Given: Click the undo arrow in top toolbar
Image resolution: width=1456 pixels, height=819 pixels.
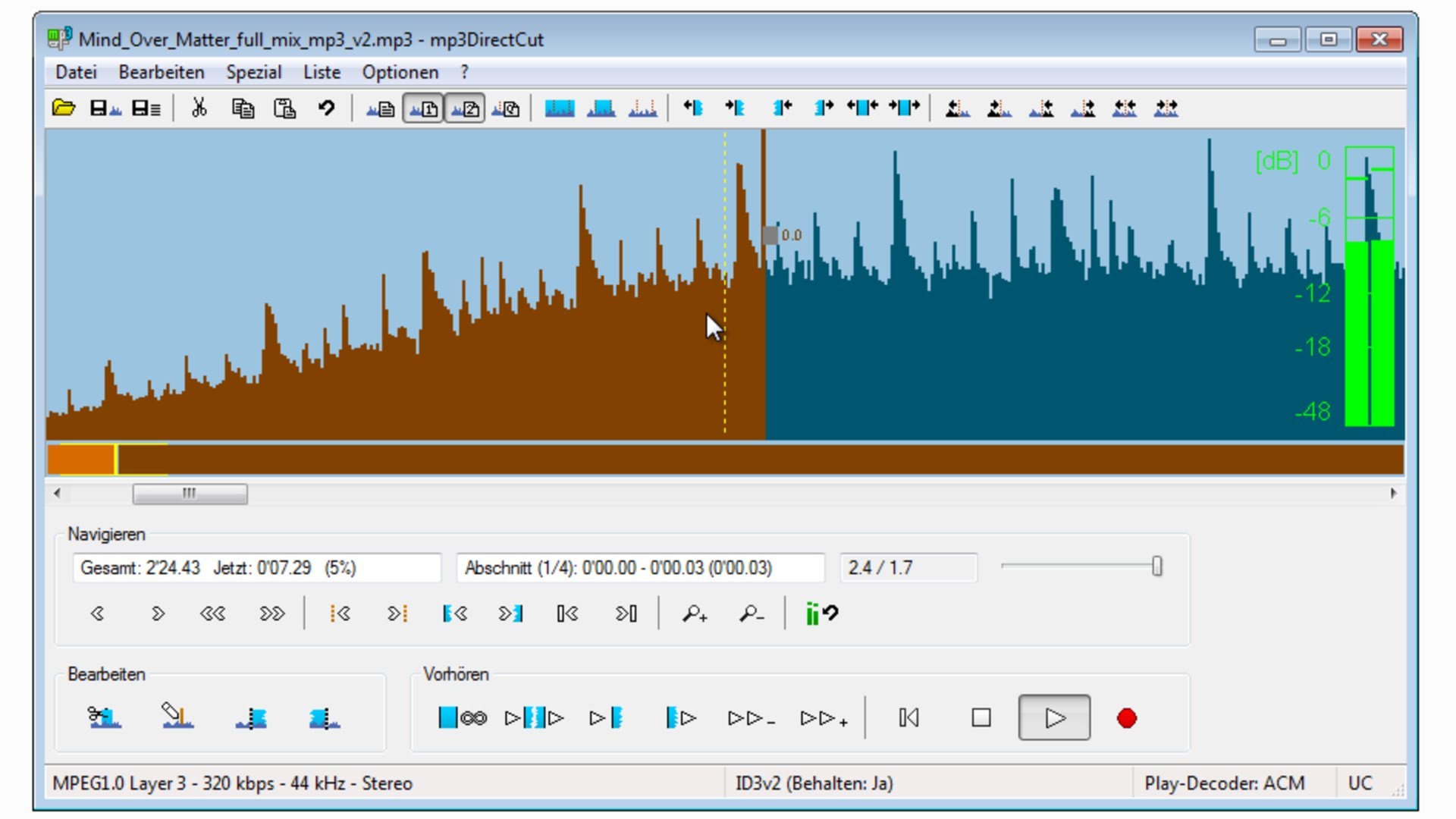Looking at the screenshot, I should coord(326,108).
